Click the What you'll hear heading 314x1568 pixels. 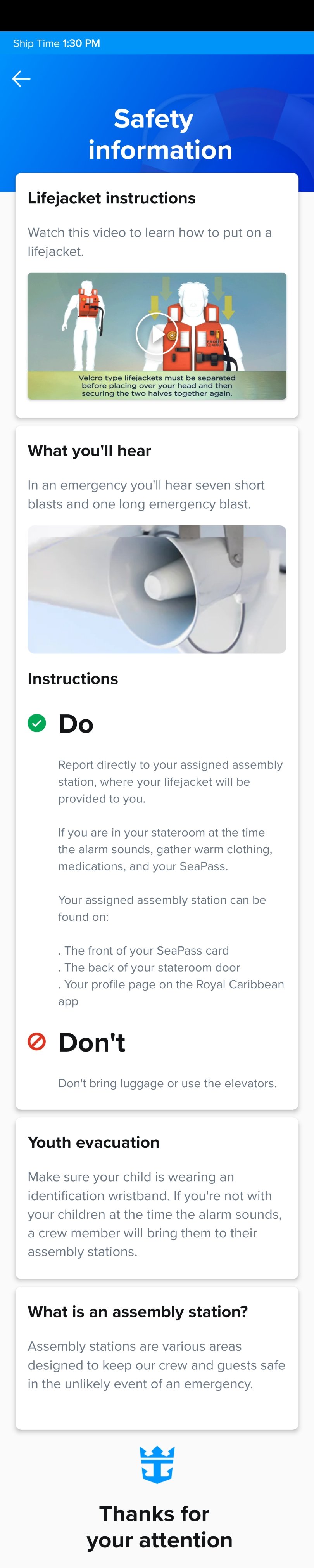tap(90, 451)
